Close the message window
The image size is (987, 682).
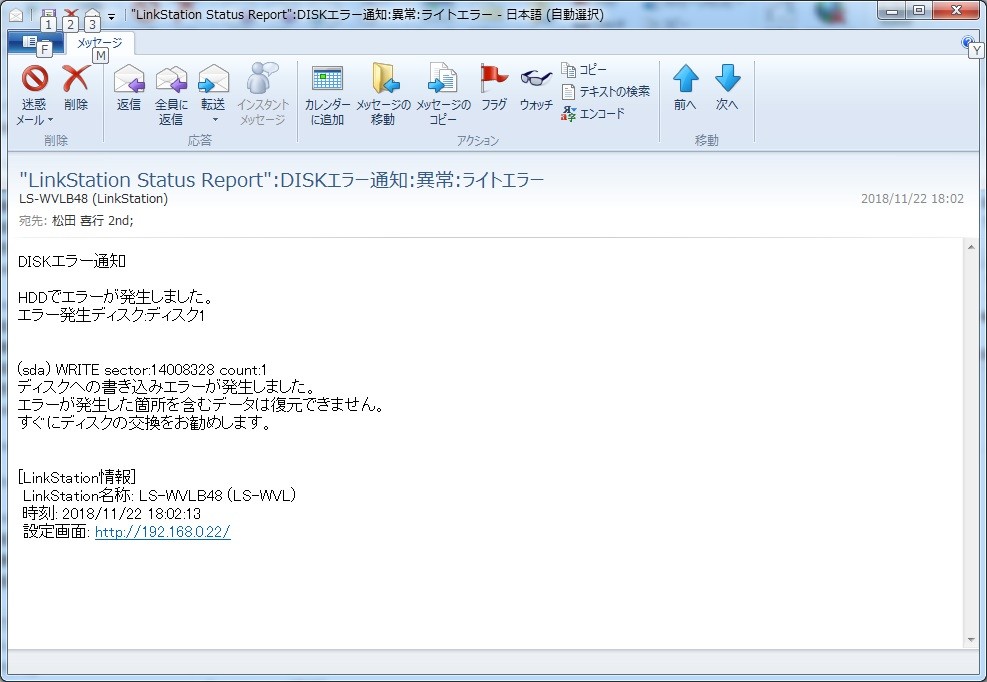pyautogui.click(x=956, y=10)
